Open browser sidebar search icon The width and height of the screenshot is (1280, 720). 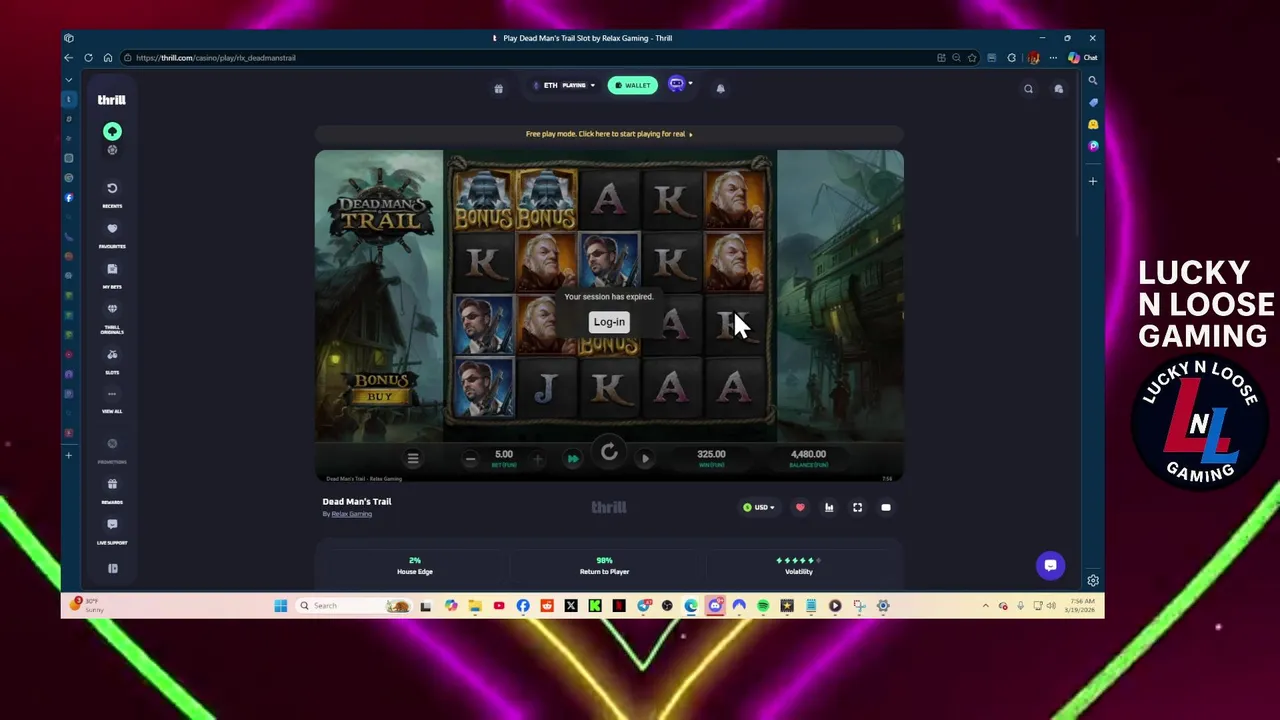1093,80
